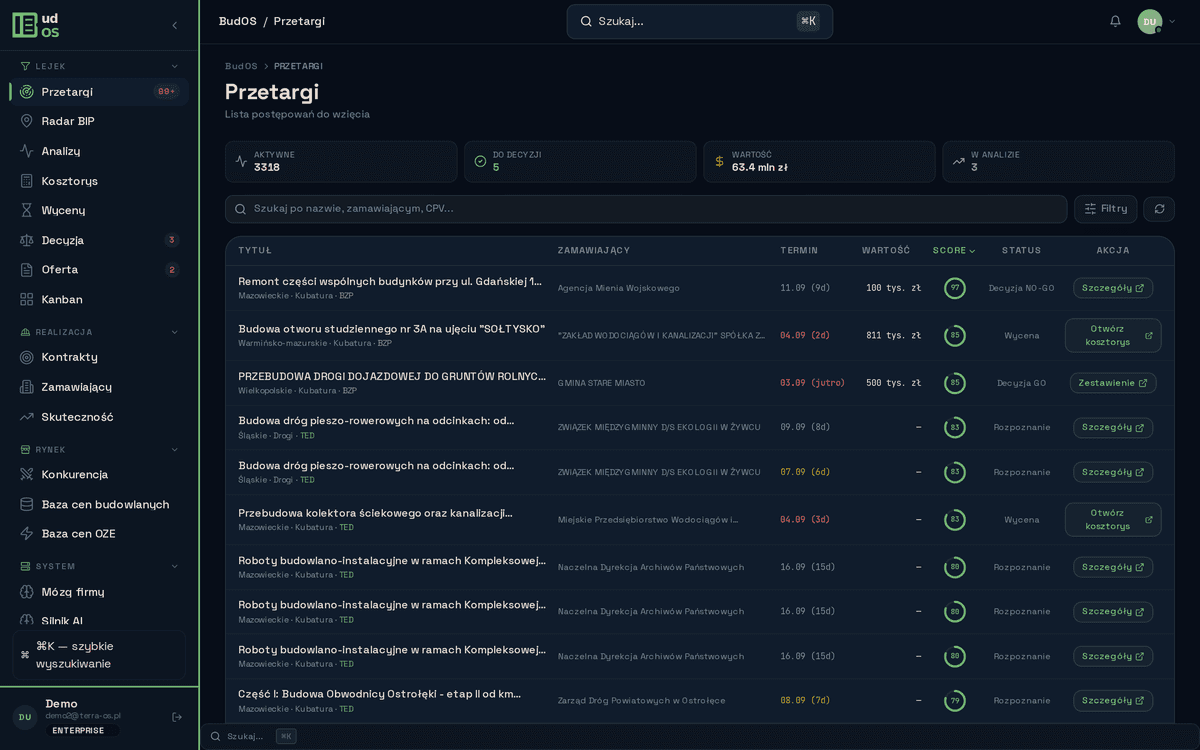Viewport: 1200px width, 750px height.
Task: Click the Mózg firmy brain icon
Action: [x=27, y=592]
